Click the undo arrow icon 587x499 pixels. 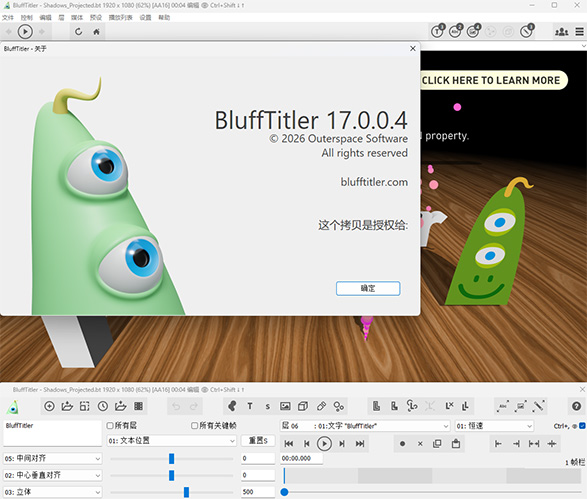click(176, 406)
